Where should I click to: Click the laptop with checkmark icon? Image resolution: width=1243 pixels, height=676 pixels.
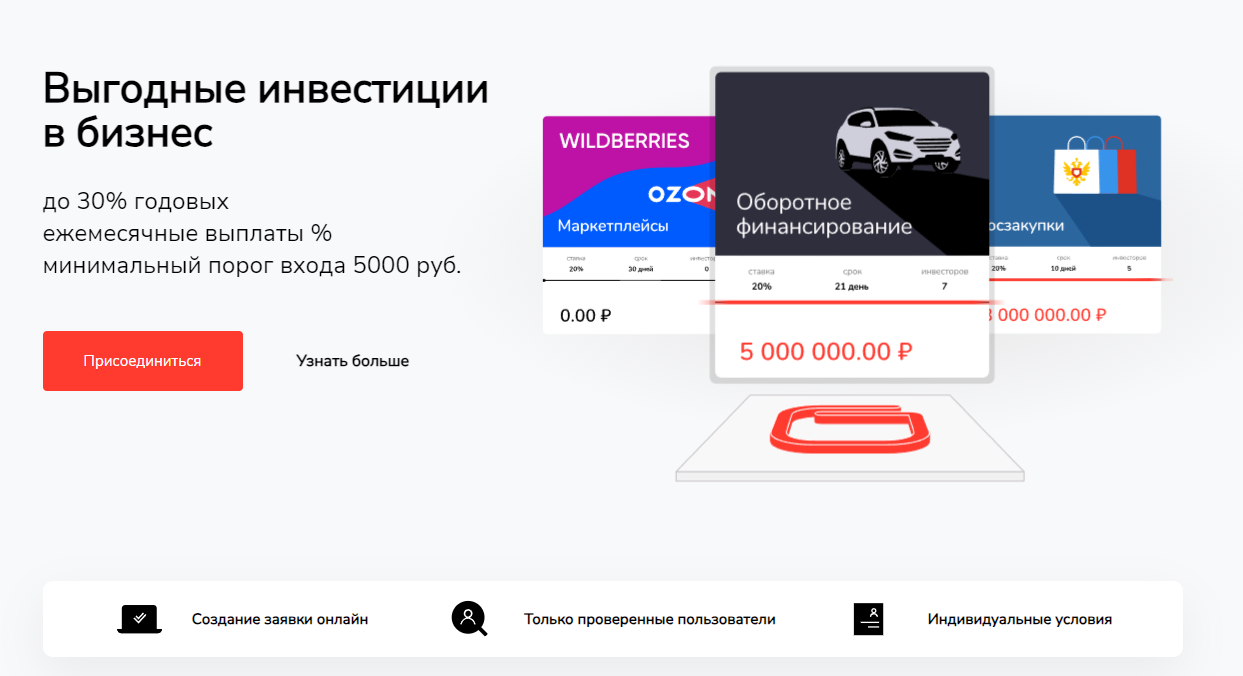pyautogui.click(x=139, y=619)
